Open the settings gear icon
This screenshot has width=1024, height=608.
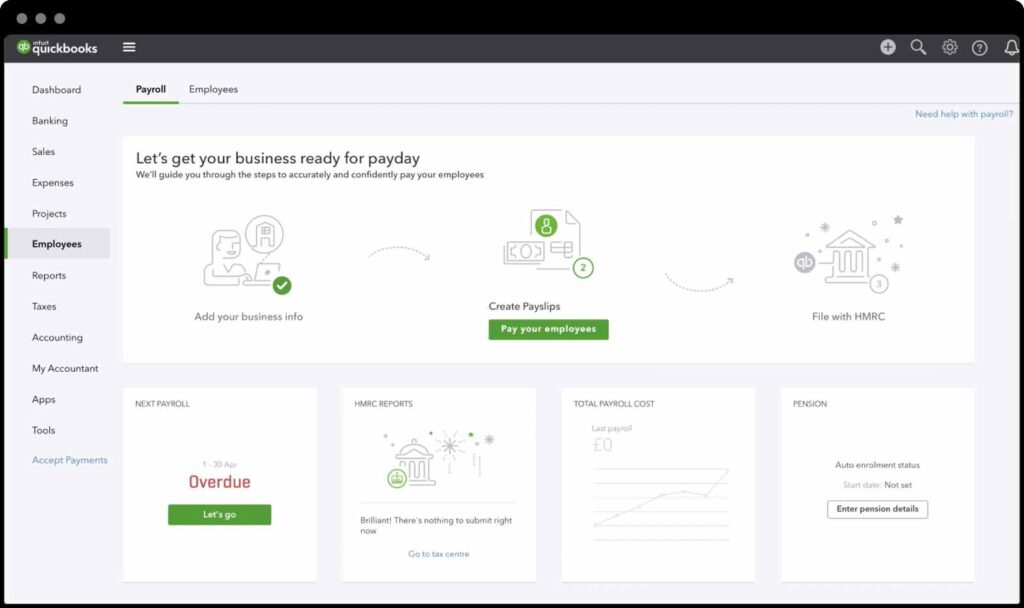(x=949, y=46)
